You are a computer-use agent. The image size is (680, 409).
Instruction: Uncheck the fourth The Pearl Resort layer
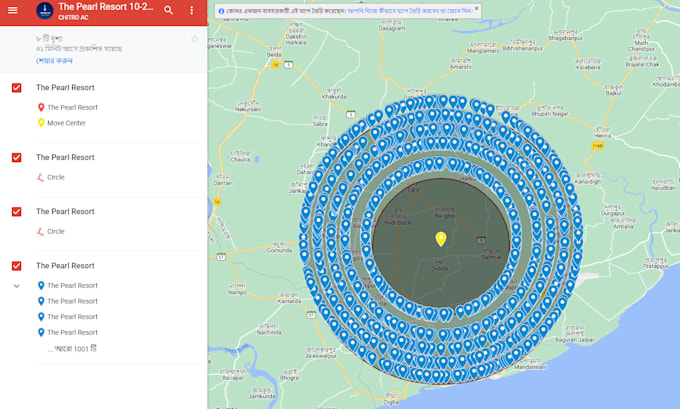click(16, 266)
